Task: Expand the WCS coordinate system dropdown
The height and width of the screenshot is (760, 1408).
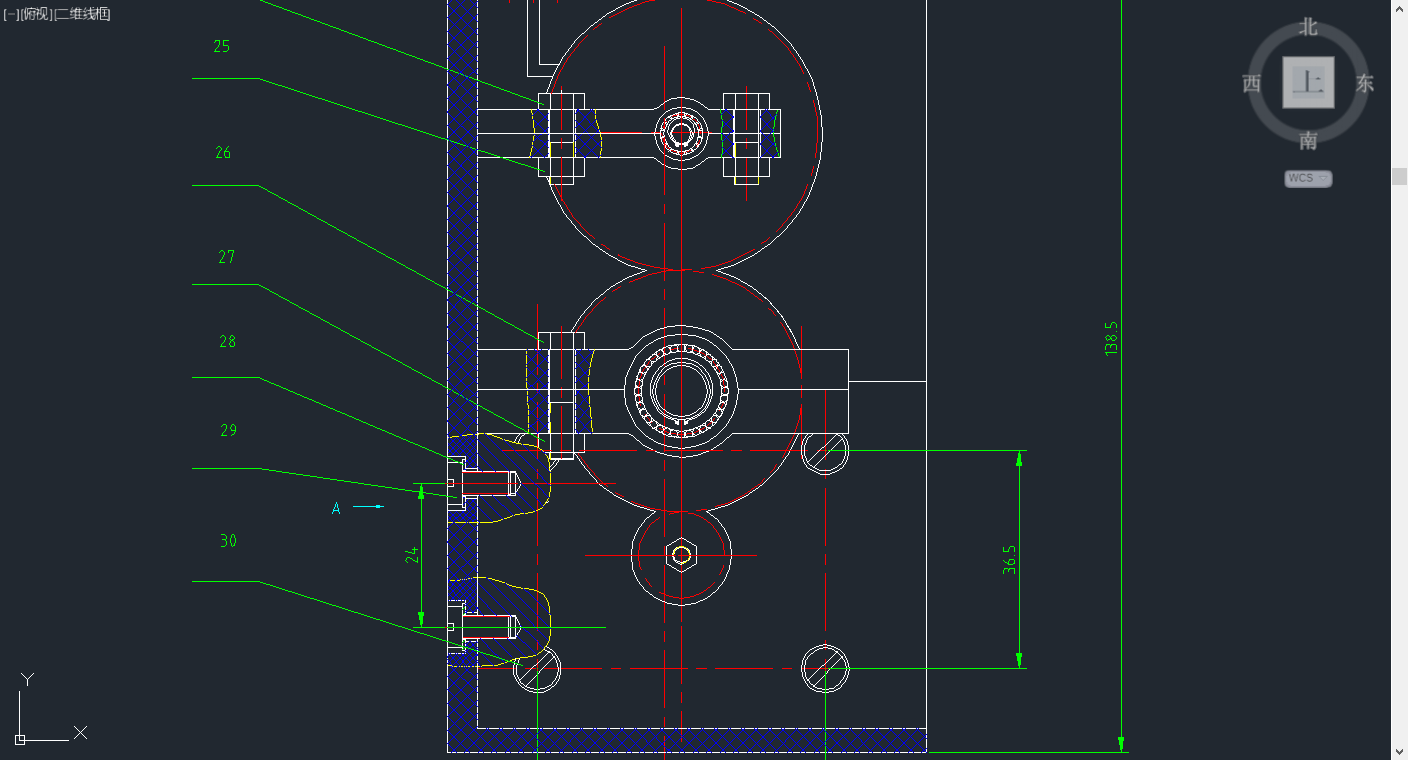Action: coord(1308,178)
